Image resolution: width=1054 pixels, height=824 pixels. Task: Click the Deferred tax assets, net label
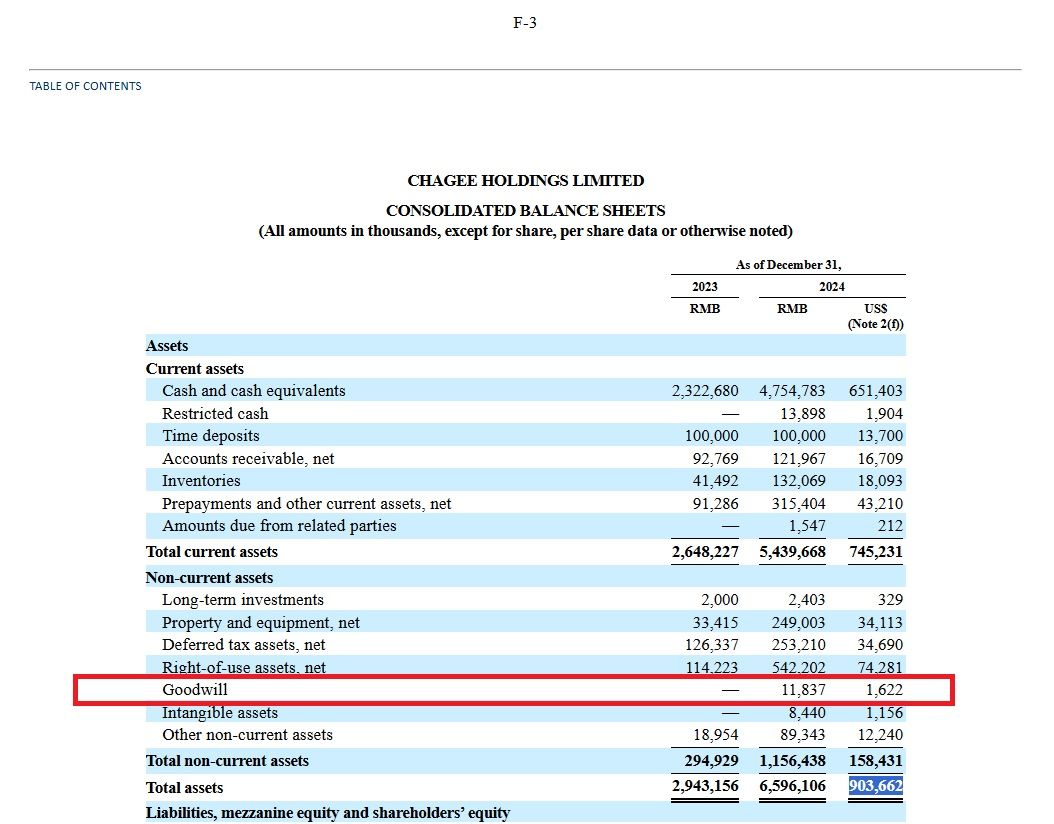(x=243, y=645)
